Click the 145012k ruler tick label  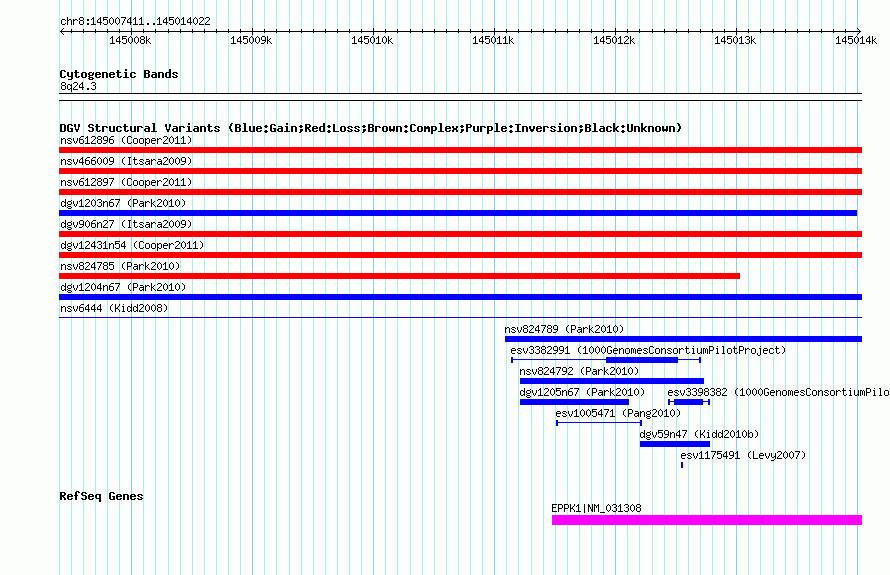tap(614, 40)
